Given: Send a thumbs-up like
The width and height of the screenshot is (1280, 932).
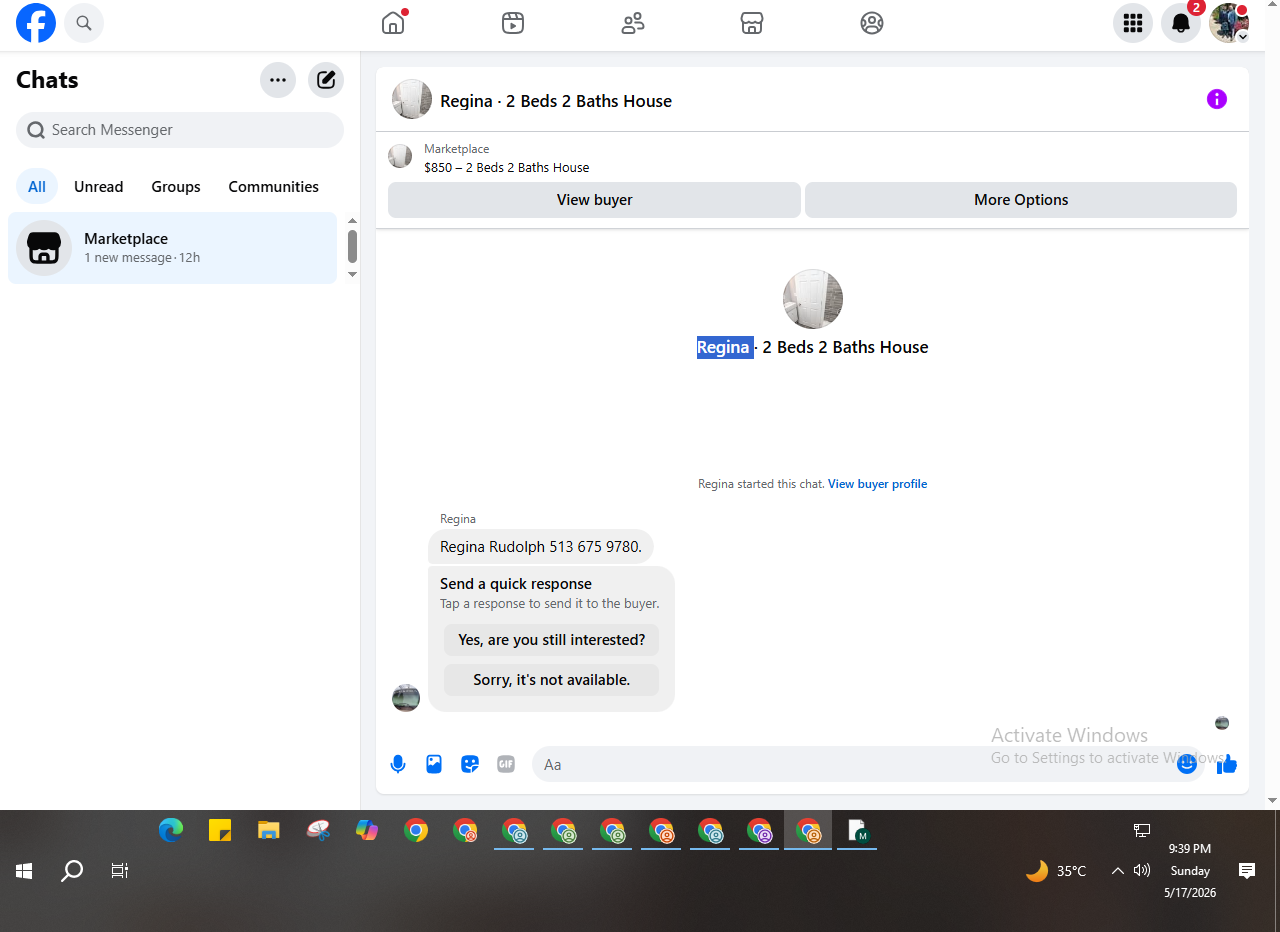Looking at the screenshot, I should (x=1227, y=764).
